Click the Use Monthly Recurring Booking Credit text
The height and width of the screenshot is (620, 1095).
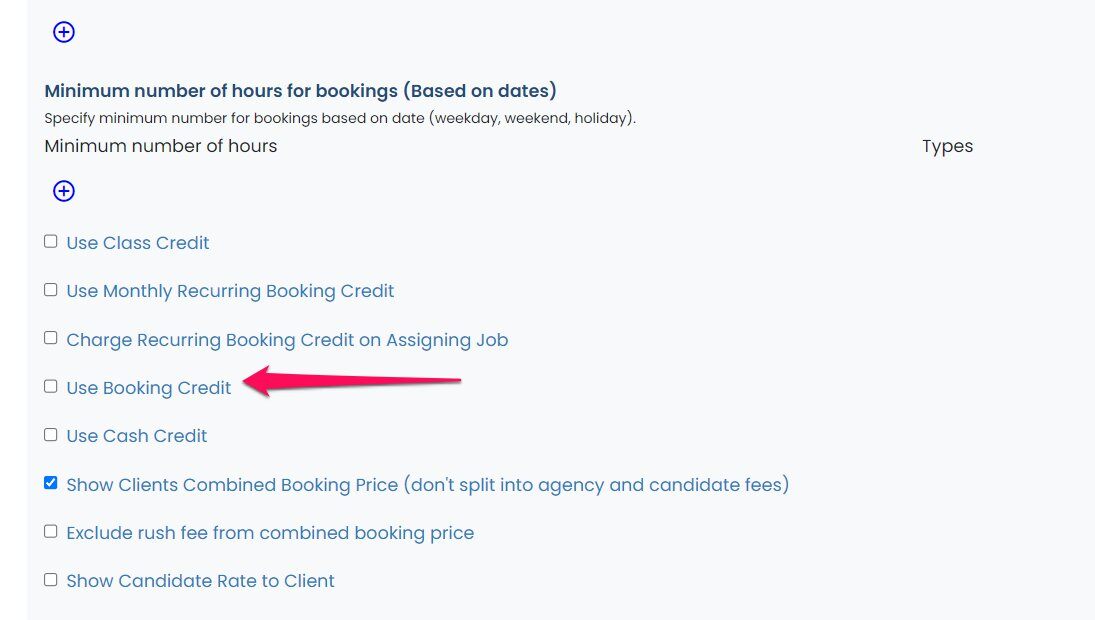click(x=230, y=291)
